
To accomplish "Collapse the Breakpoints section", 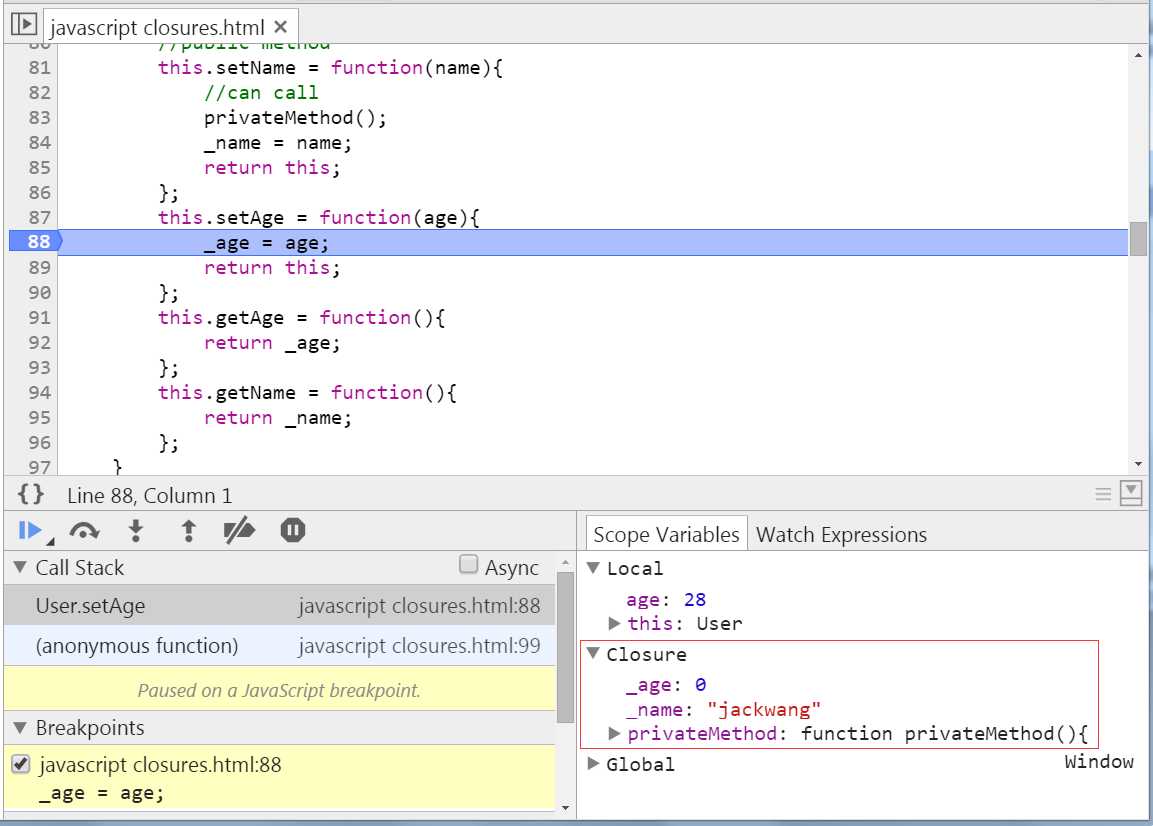I will [21, 728].
